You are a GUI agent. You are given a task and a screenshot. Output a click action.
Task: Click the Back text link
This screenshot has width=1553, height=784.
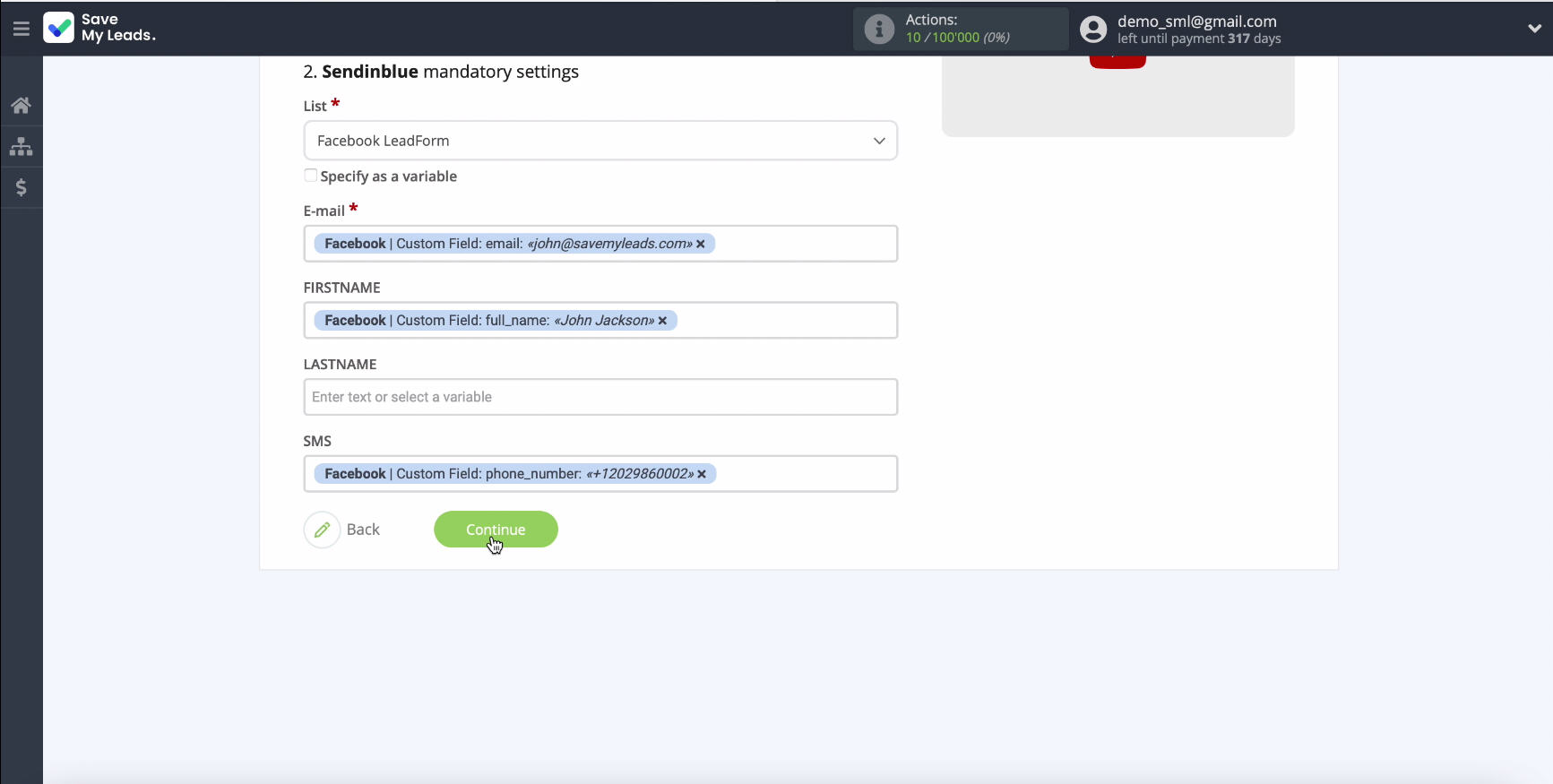(x=363, y=530)
